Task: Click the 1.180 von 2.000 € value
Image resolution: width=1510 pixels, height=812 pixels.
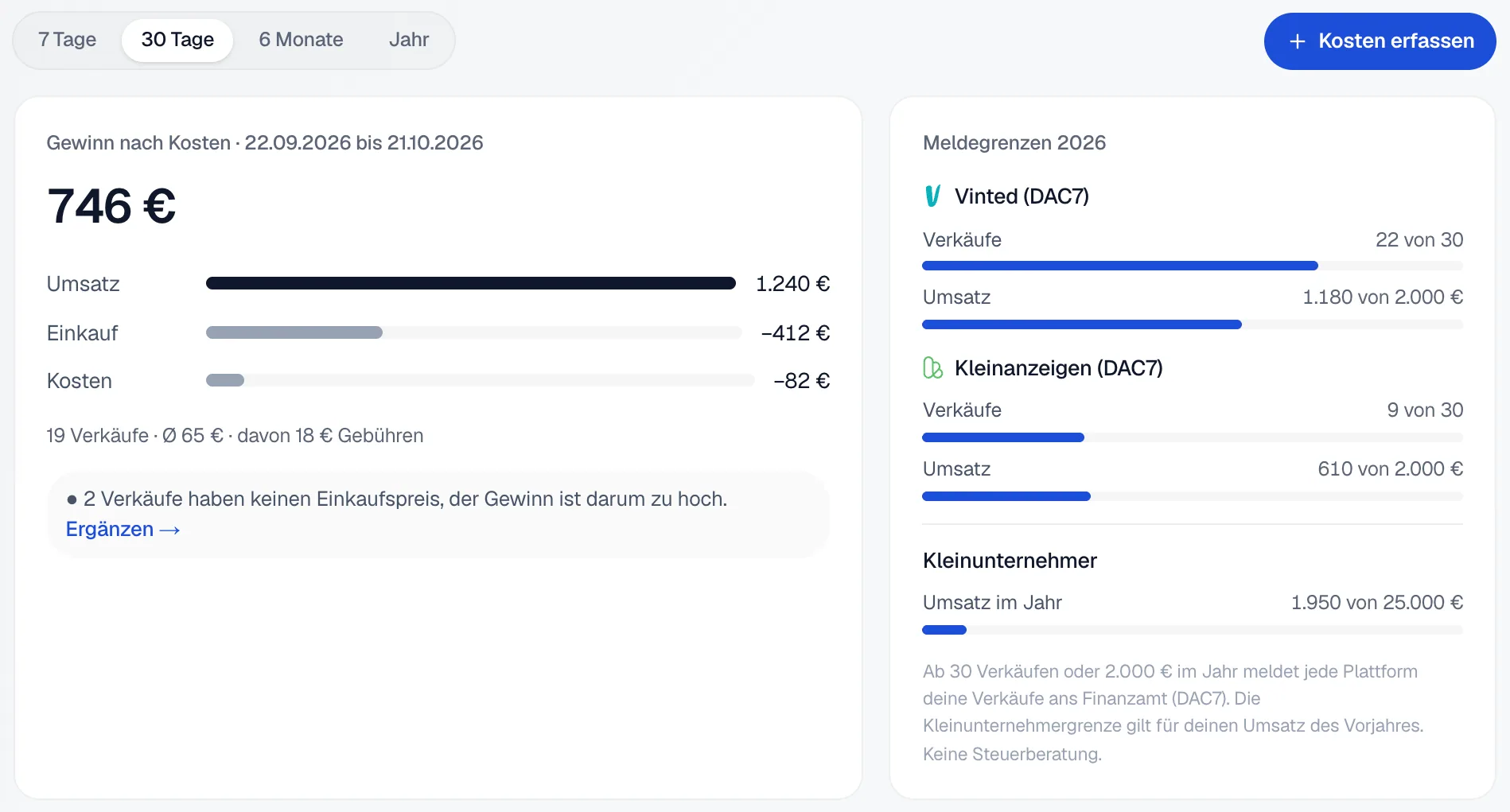Action: pos(1383,297)
